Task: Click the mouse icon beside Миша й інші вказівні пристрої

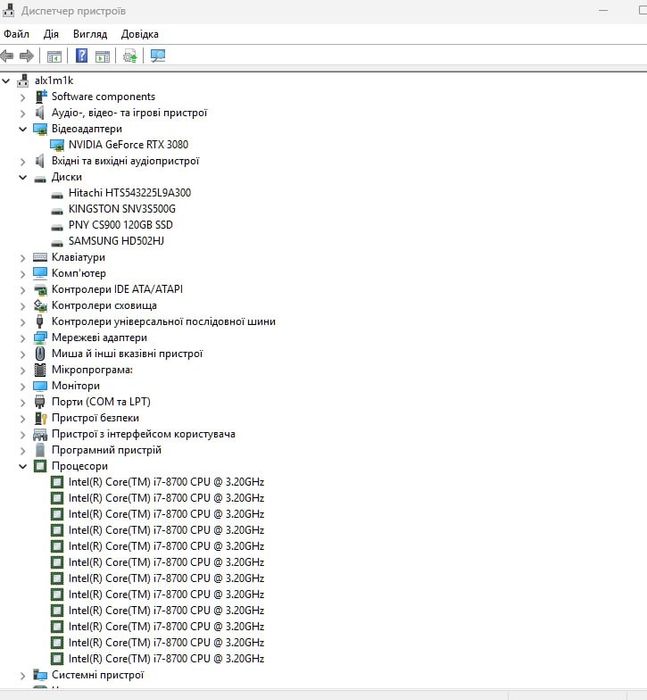Action: tap(40, 354)
